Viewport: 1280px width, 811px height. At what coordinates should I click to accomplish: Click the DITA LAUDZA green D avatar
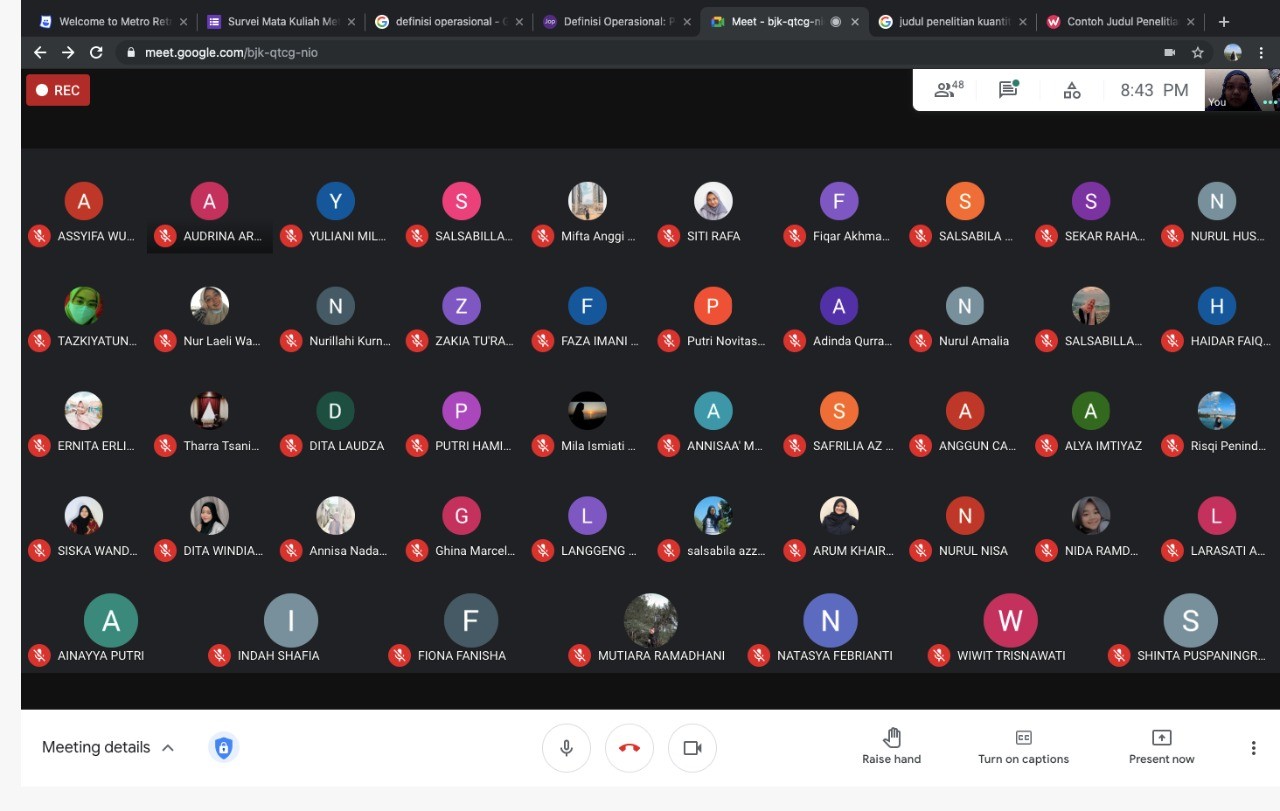[335, 411]
